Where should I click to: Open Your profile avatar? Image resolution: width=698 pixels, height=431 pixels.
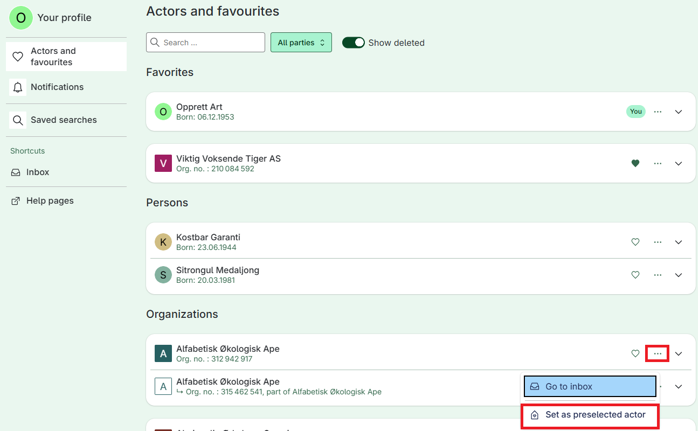coord(20,18)
